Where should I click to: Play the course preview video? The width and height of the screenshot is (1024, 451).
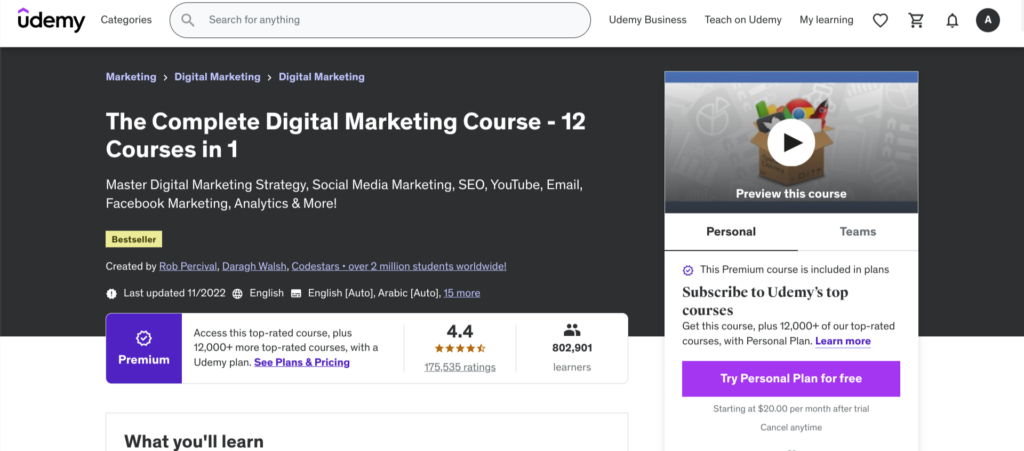(791, 142)
